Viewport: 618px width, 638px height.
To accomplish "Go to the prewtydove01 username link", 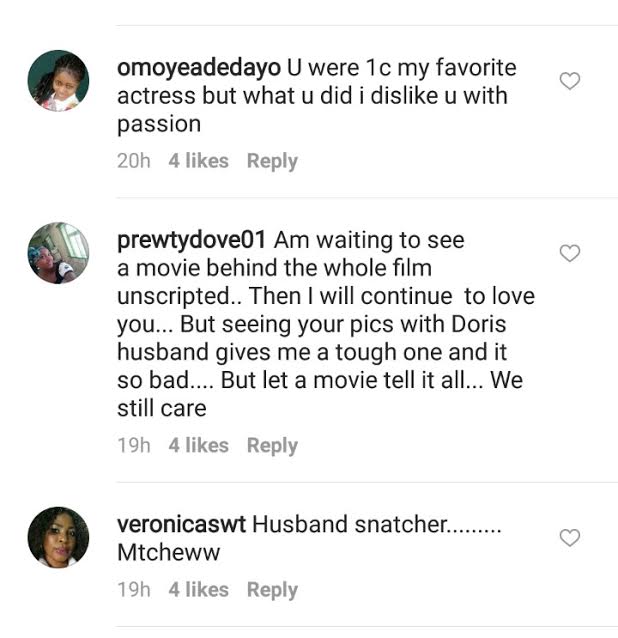I will coord(192,241).
